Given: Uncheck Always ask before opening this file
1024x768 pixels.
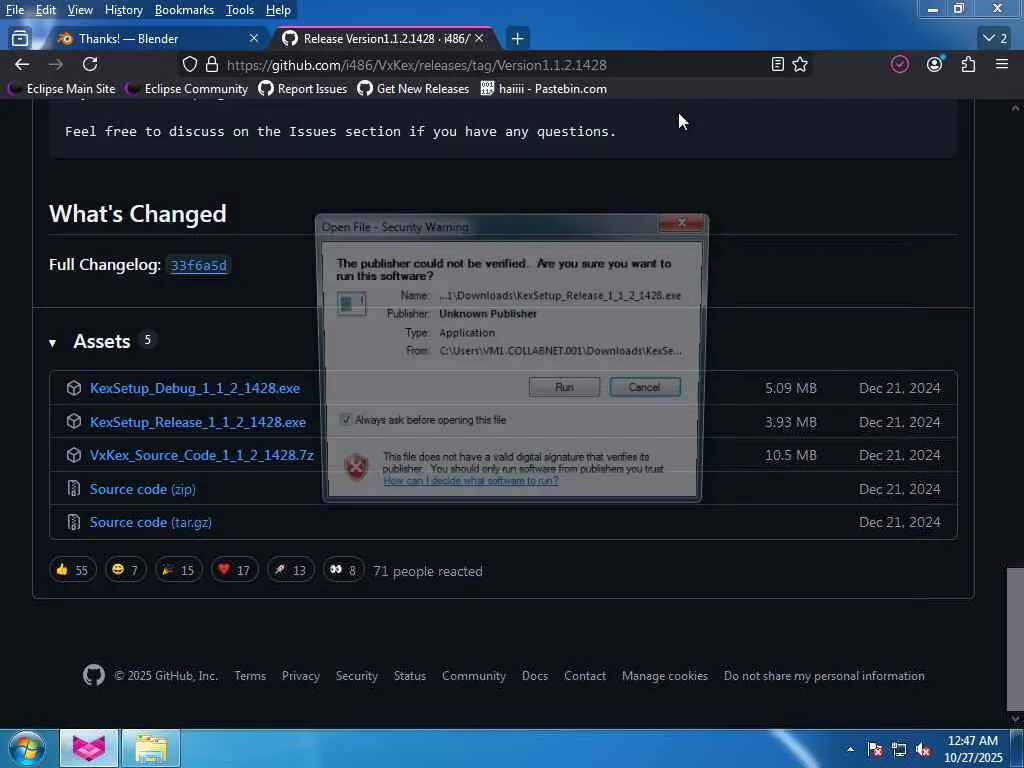Looking at the screenshot, I should tap(346, 420).
